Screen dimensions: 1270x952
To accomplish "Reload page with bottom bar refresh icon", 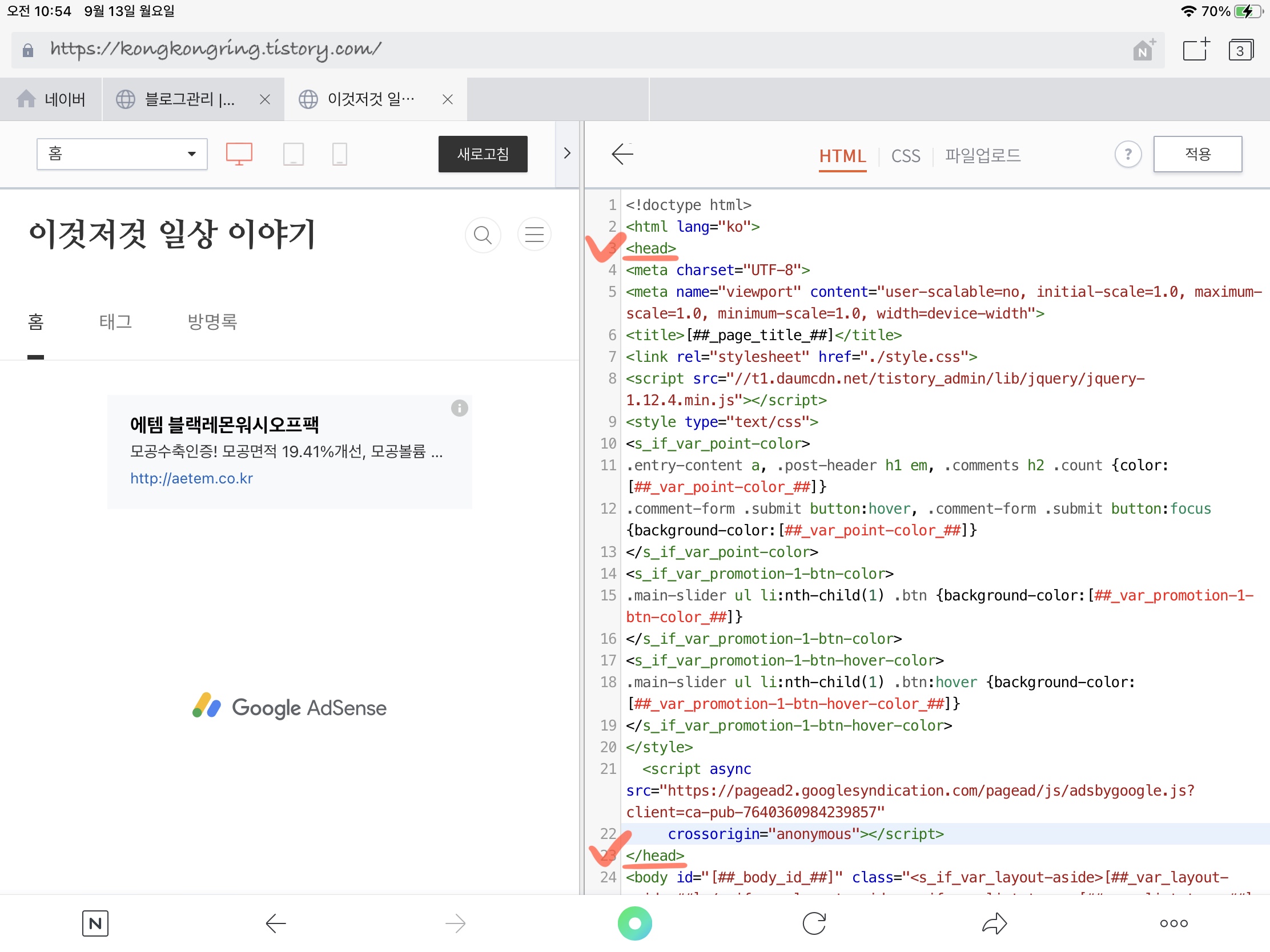I will click(x=814, y=923).
